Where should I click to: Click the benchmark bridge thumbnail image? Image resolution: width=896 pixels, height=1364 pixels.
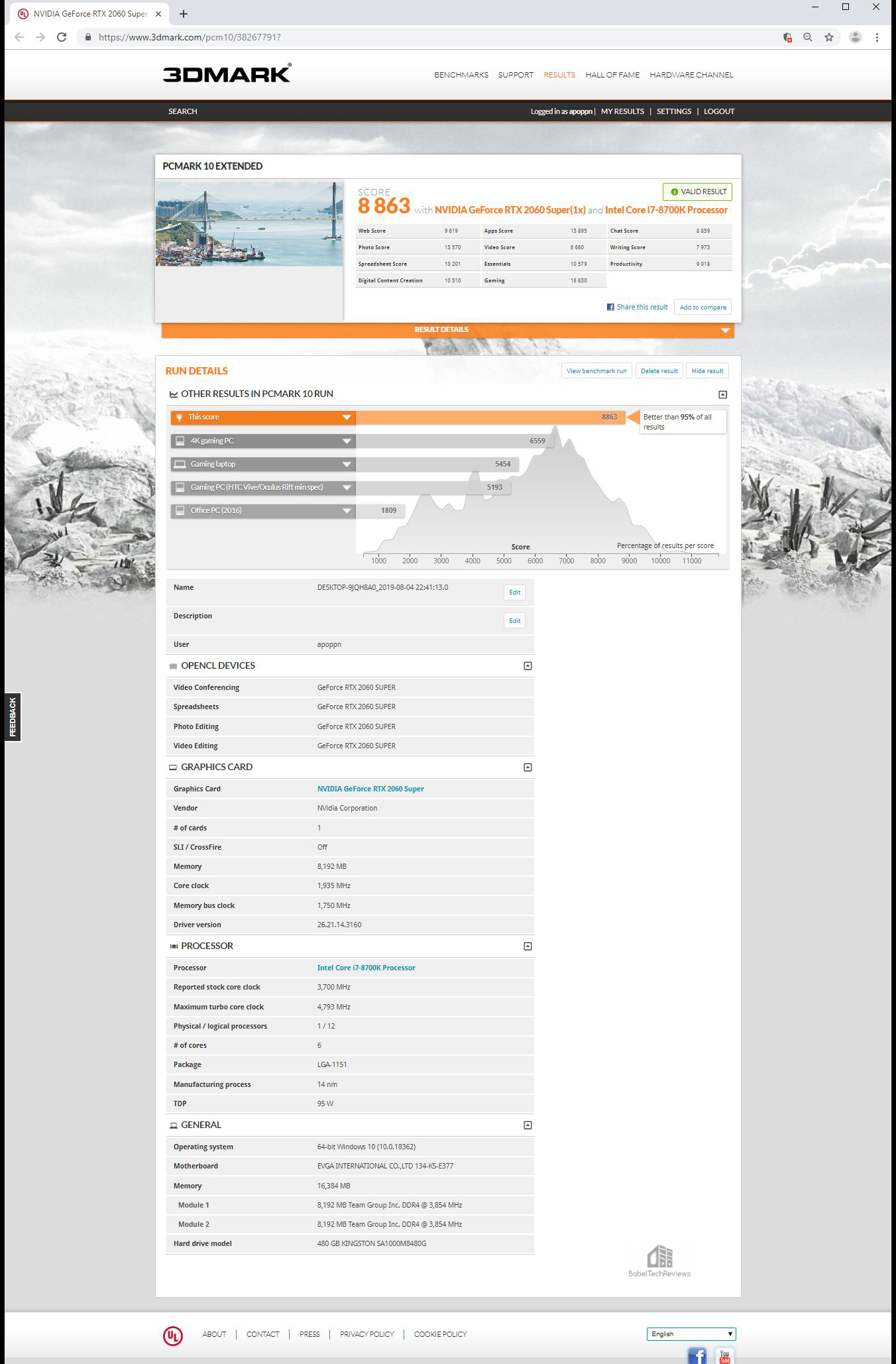click(249, 224)
